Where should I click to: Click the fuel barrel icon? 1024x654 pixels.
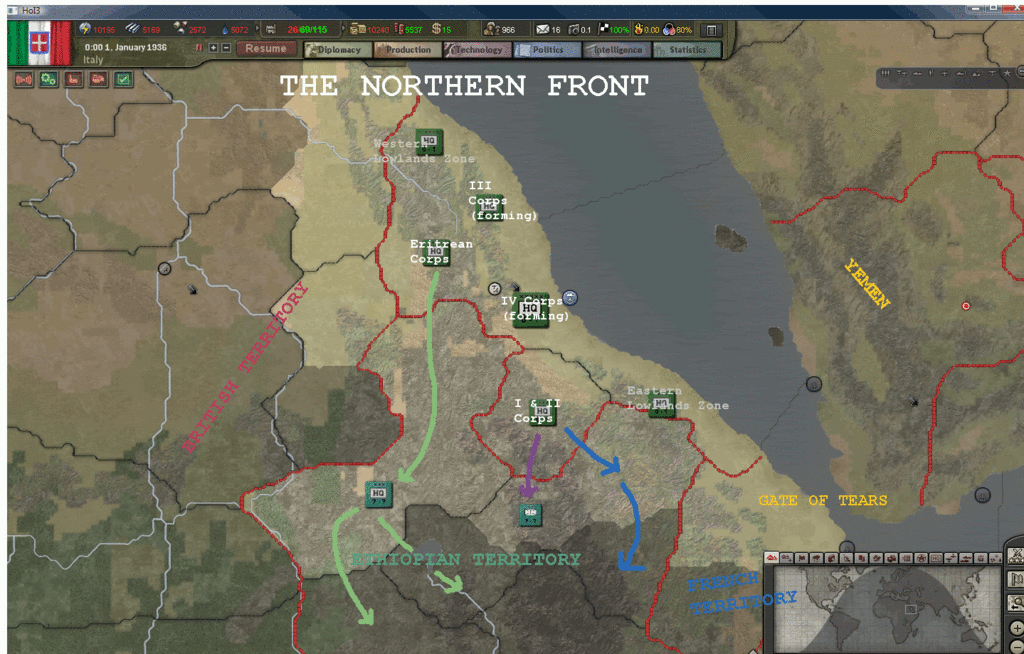coord(399,29)
